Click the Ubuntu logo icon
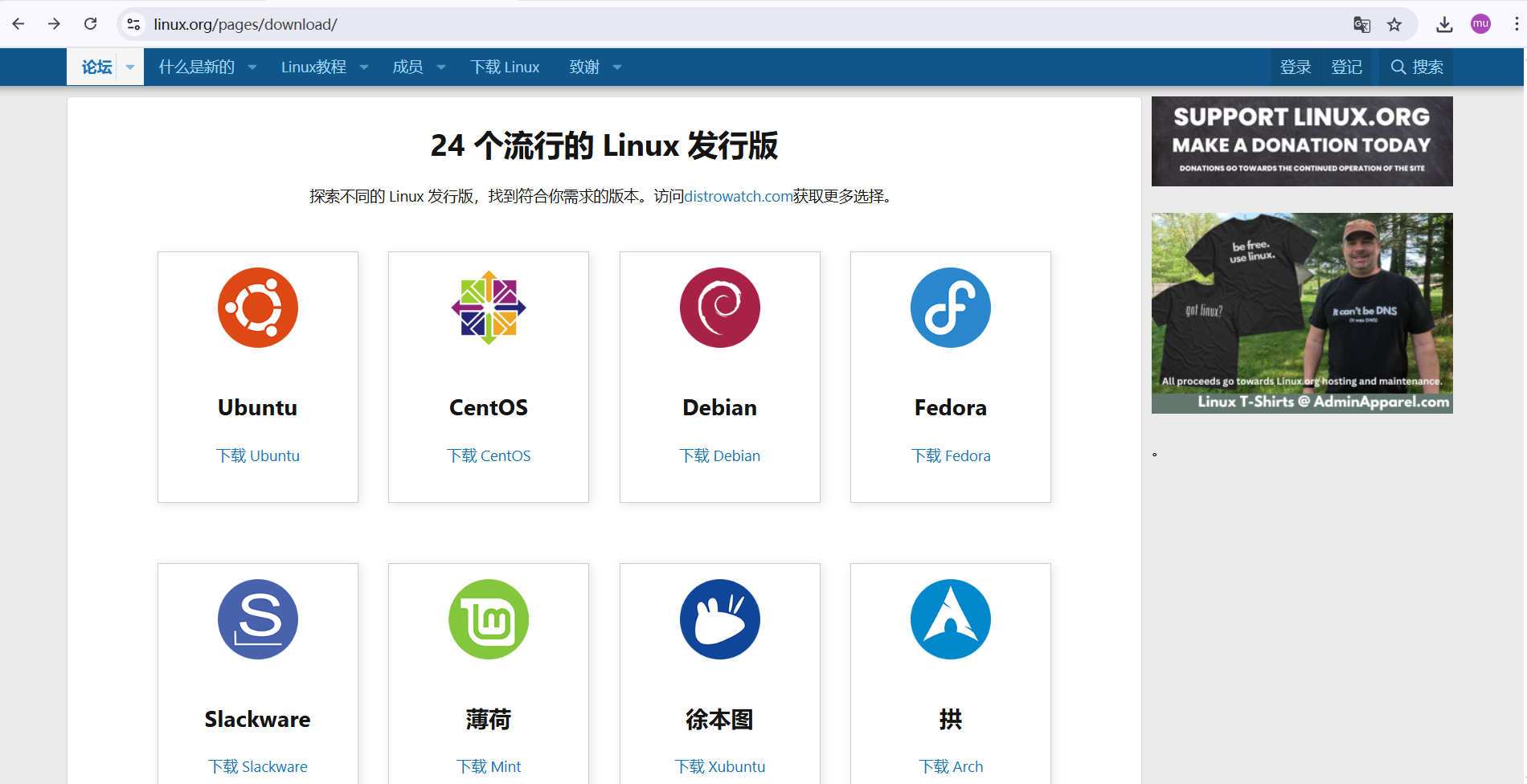The image size is (1527, 784). pos(258,308)
